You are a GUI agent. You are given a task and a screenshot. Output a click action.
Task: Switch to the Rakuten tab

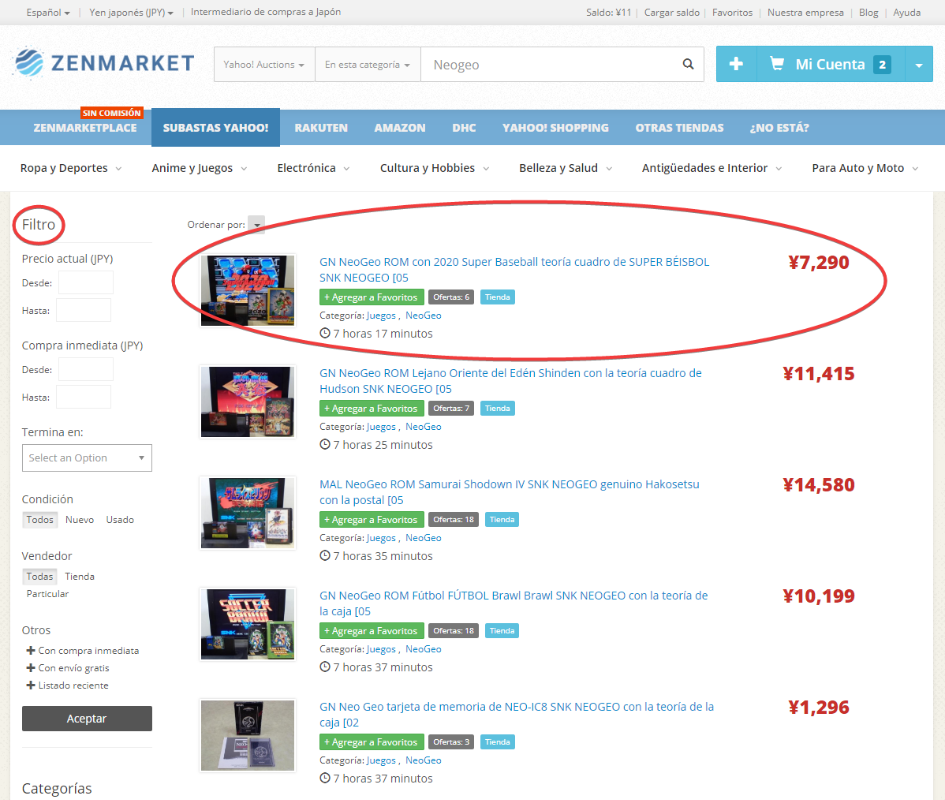click(321, 128)
